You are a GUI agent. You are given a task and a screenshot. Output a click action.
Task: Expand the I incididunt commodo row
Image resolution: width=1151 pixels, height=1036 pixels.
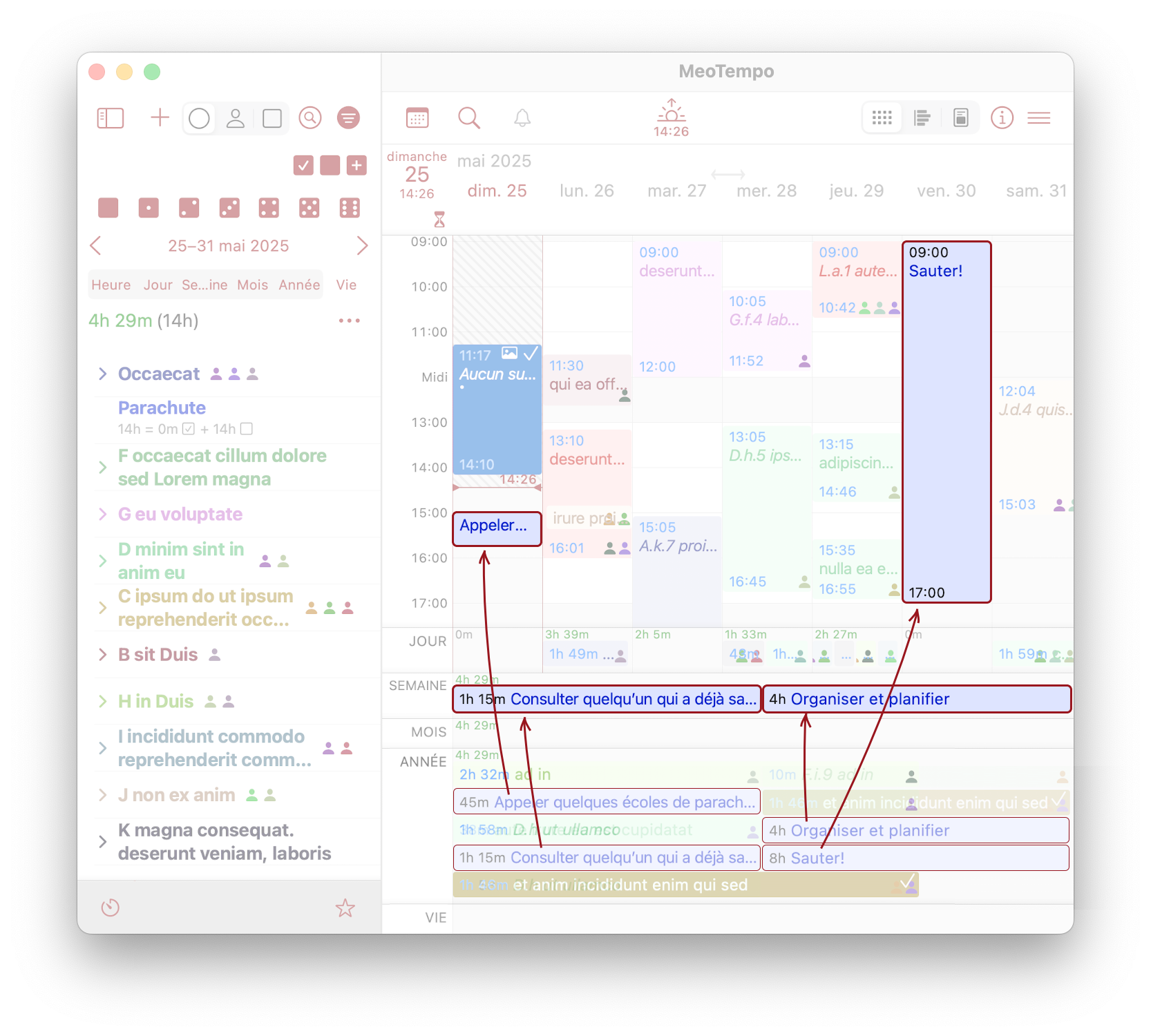point(103,748)
